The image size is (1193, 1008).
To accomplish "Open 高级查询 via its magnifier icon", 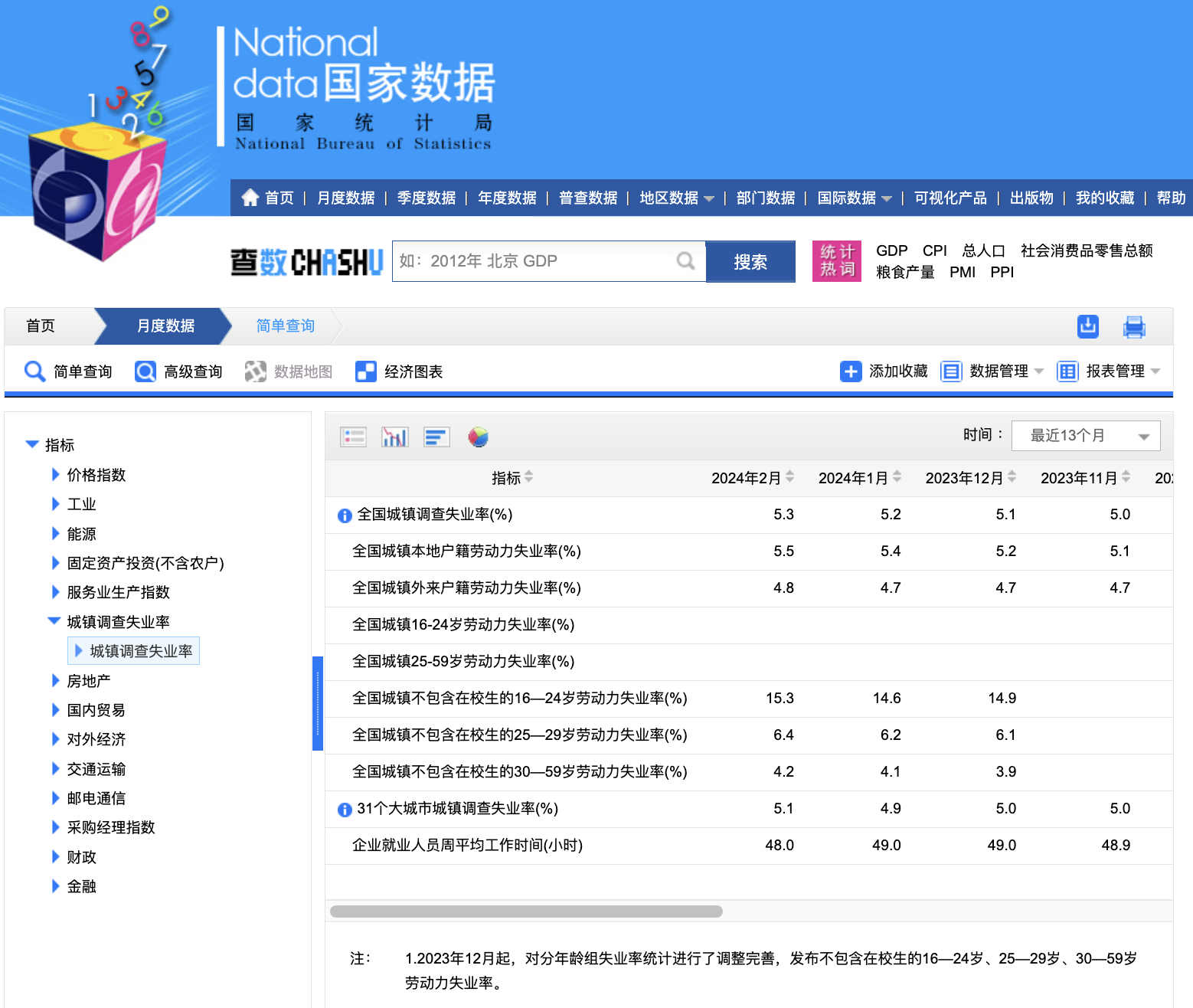I will pyautogui.click(x=145, y=371).
